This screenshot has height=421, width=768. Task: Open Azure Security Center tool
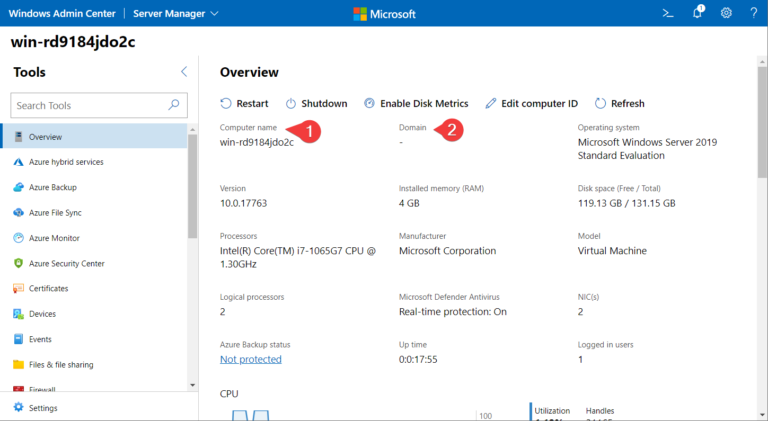click(x=94, y=263)
